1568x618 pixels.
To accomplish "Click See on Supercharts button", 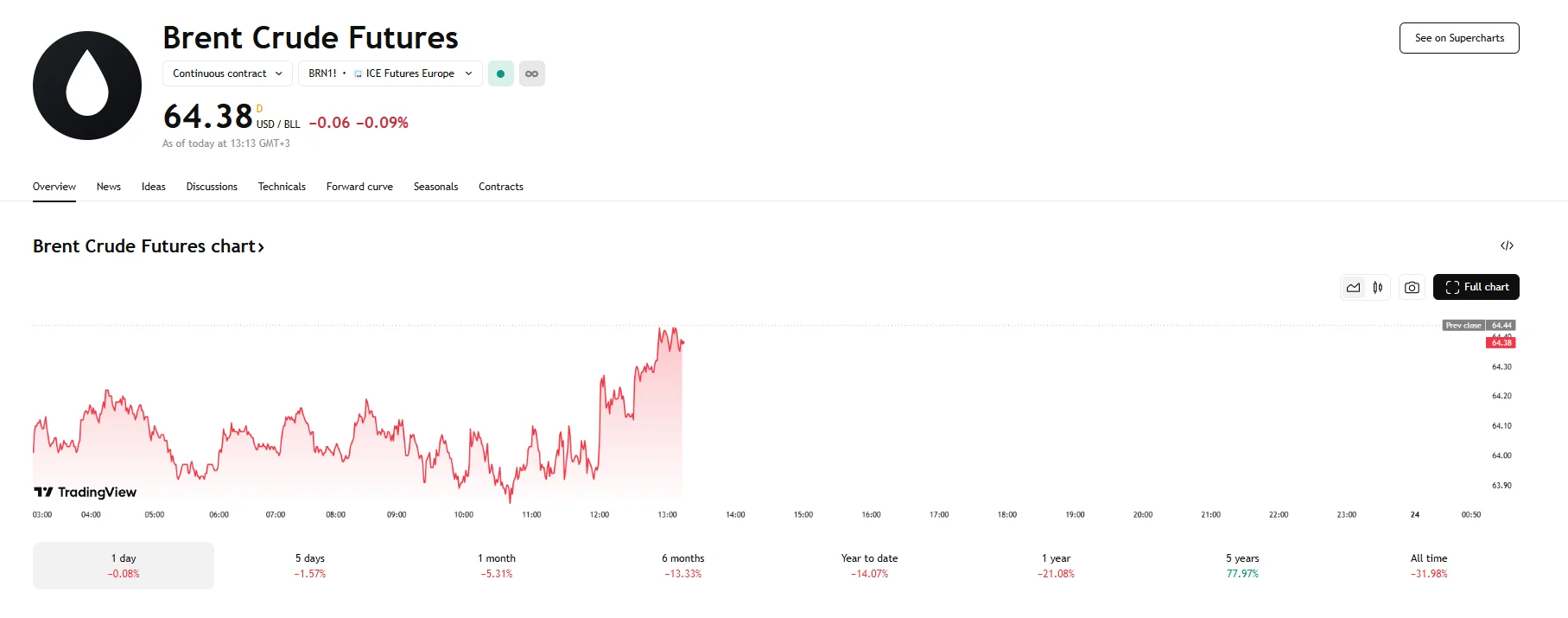I will tap(1459, 38).
